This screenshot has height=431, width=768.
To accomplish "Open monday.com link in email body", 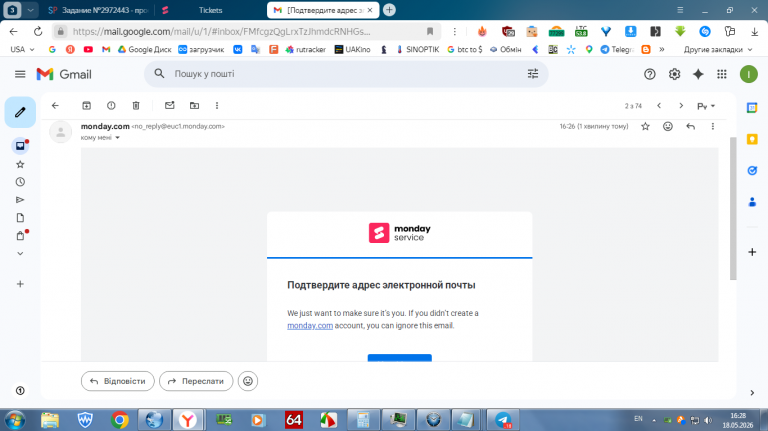I will [310, 326].
